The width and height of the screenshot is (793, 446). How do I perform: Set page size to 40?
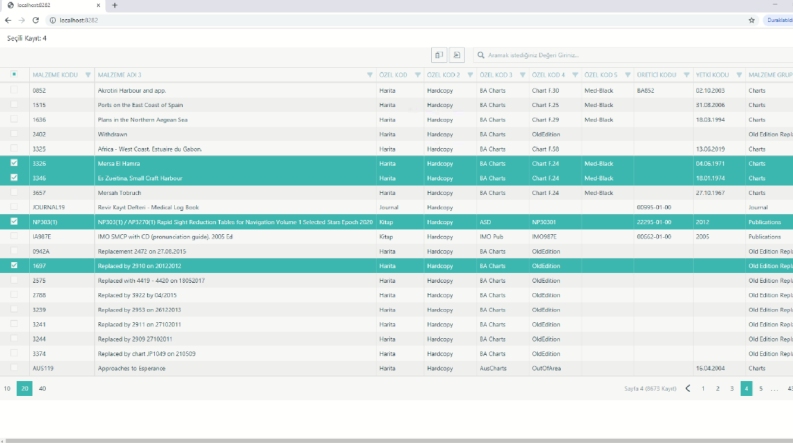pyautogui.click(x=42, y=388)
